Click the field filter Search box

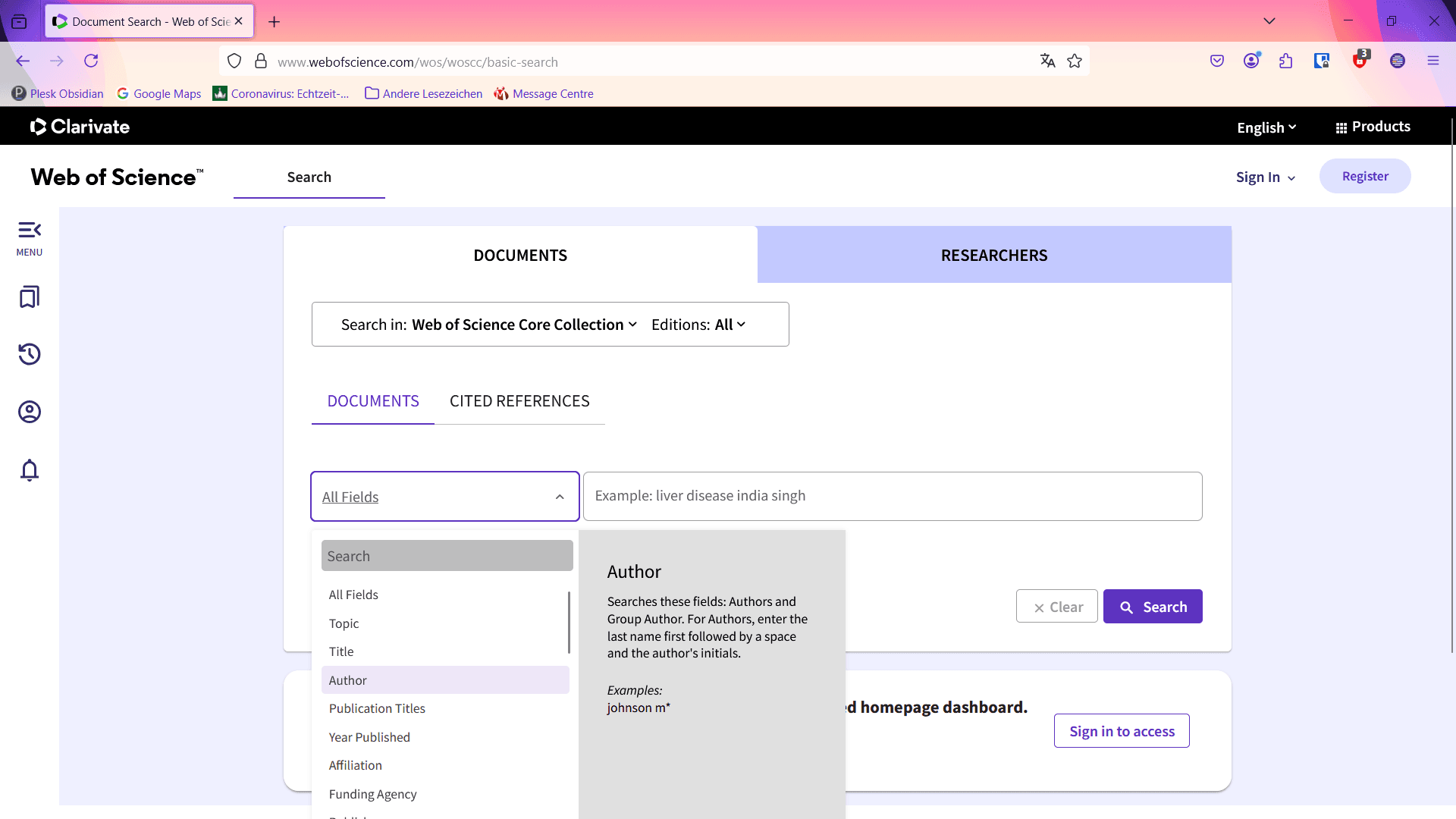447,556
